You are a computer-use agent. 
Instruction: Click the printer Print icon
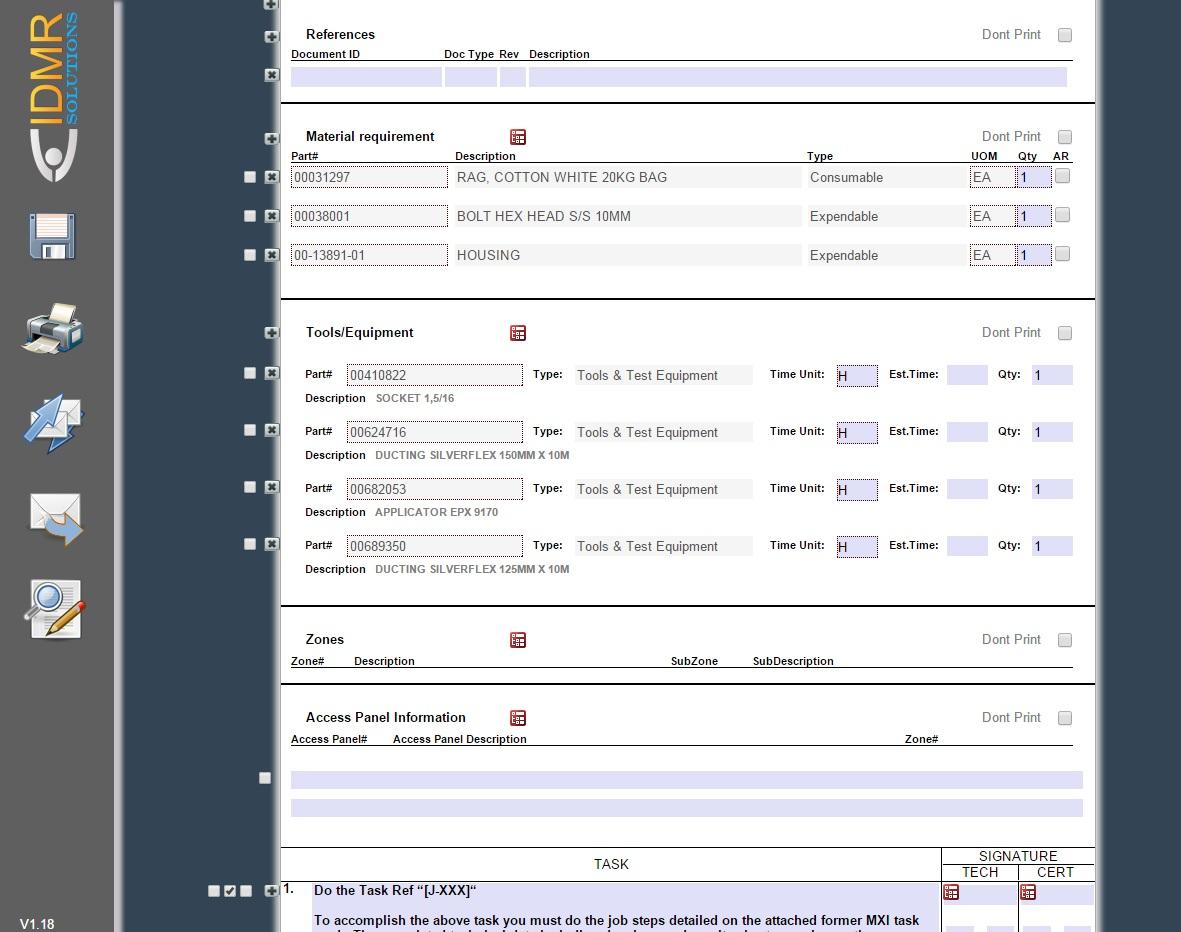tap(52, 328)
